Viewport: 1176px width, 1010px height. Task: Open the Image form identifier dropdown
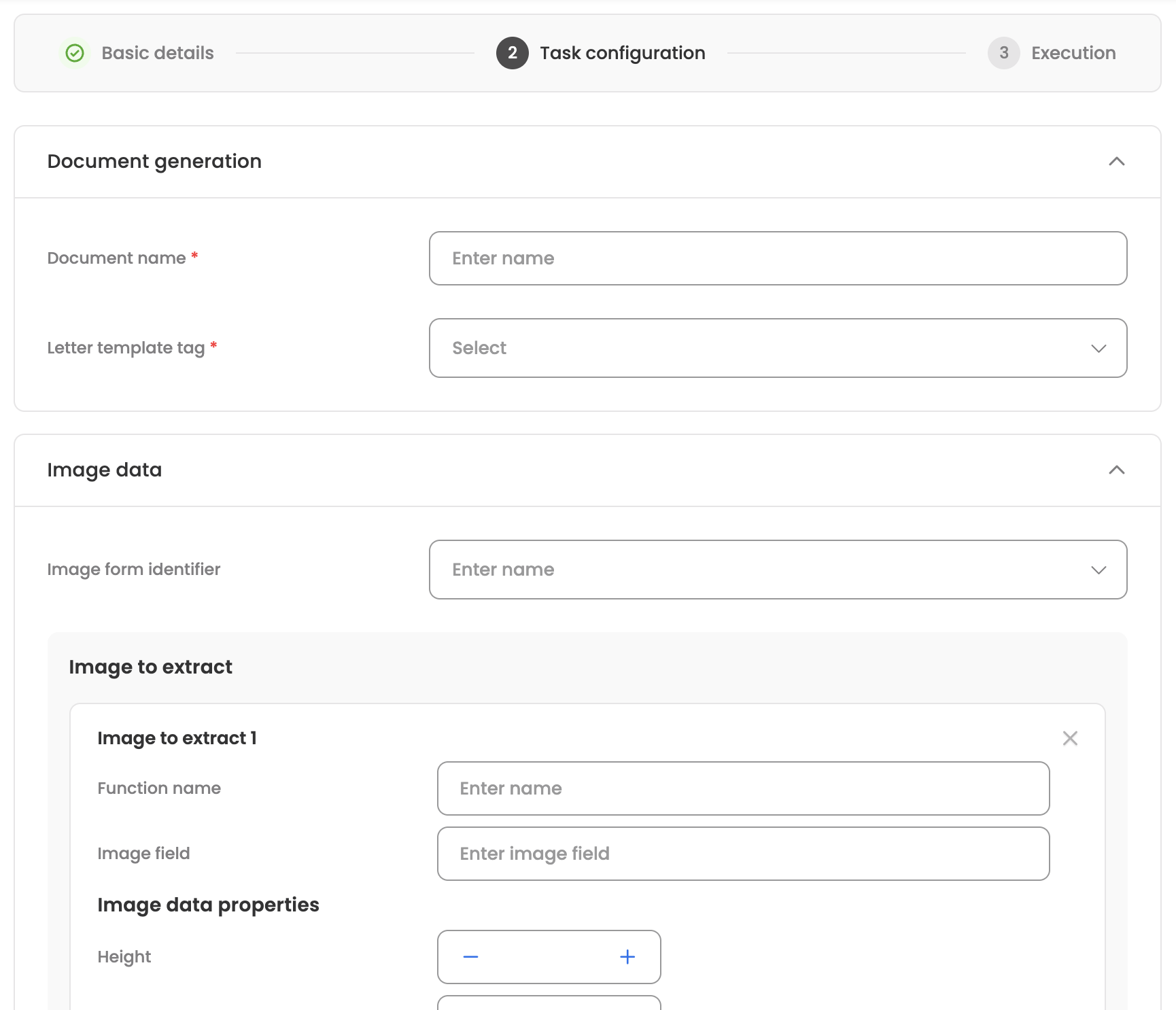[x=777, y=570]
